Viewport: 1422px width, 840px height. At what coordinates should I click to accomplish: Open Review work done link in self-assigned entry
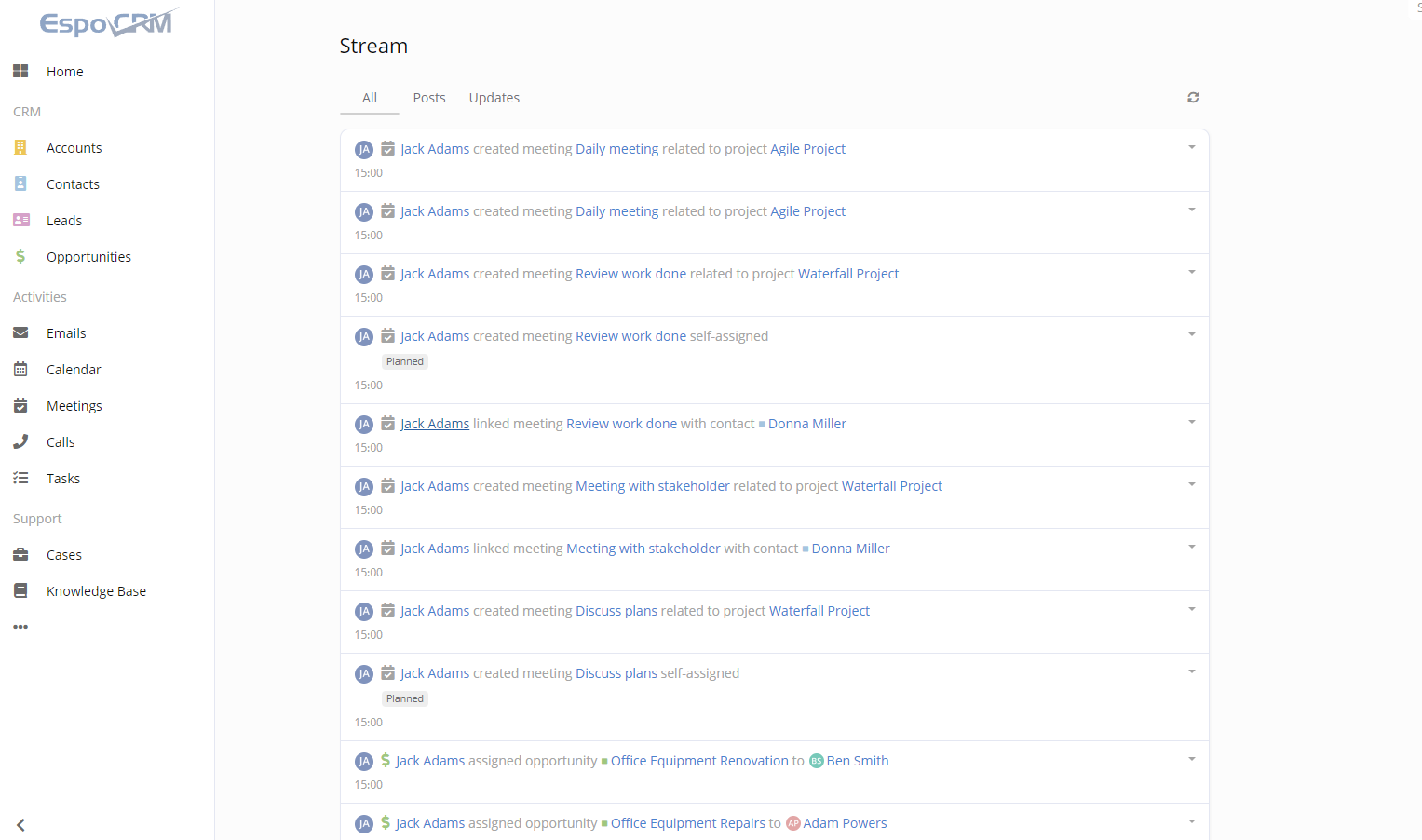coord(630,336)
